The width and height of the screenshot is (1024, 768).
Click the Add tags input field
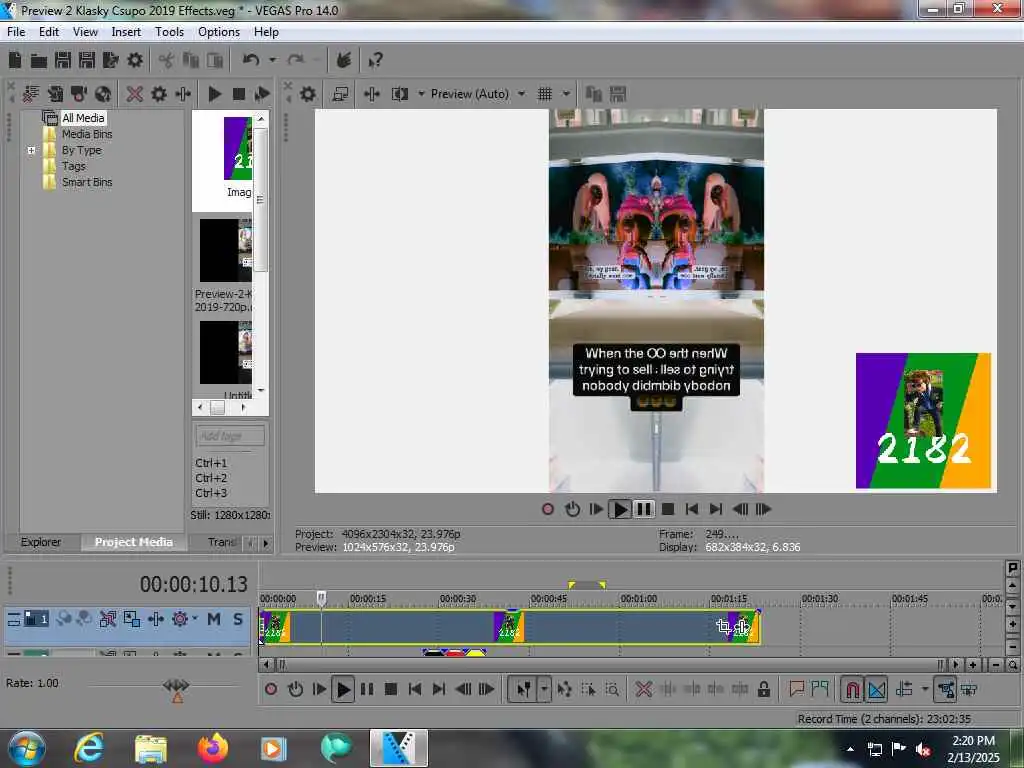230,436
